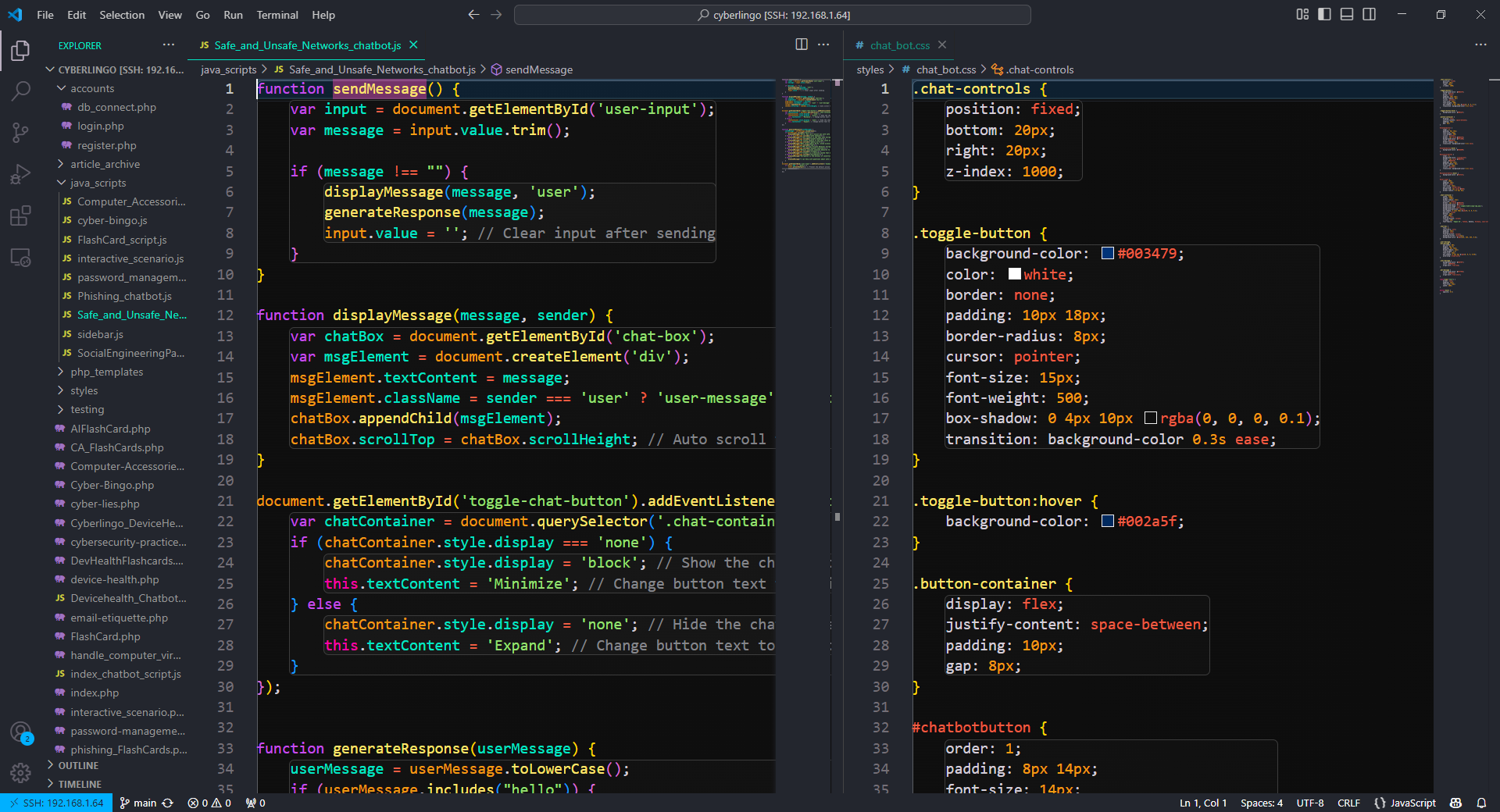Open more actions for left editor group
The width and height of the screenshot is (1500, 812).
pyautogui.click(x=823, y=45)
